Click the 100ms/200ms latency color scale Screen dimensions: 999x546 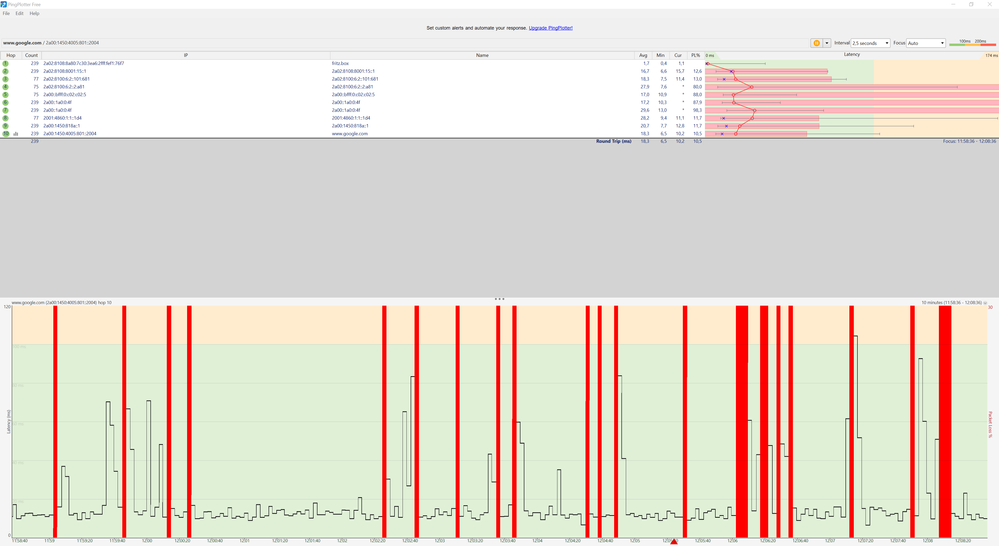click(972, 43)
